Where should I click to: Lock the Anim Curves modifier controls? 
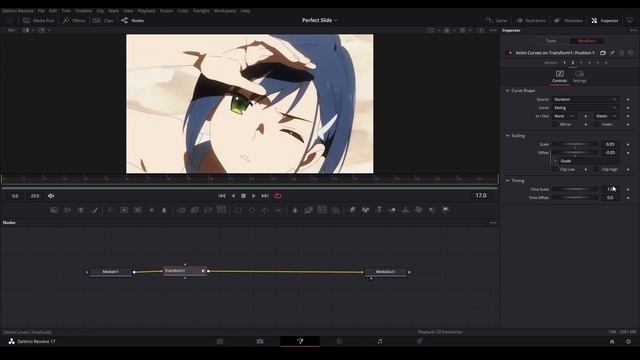[x=622, y=53]
